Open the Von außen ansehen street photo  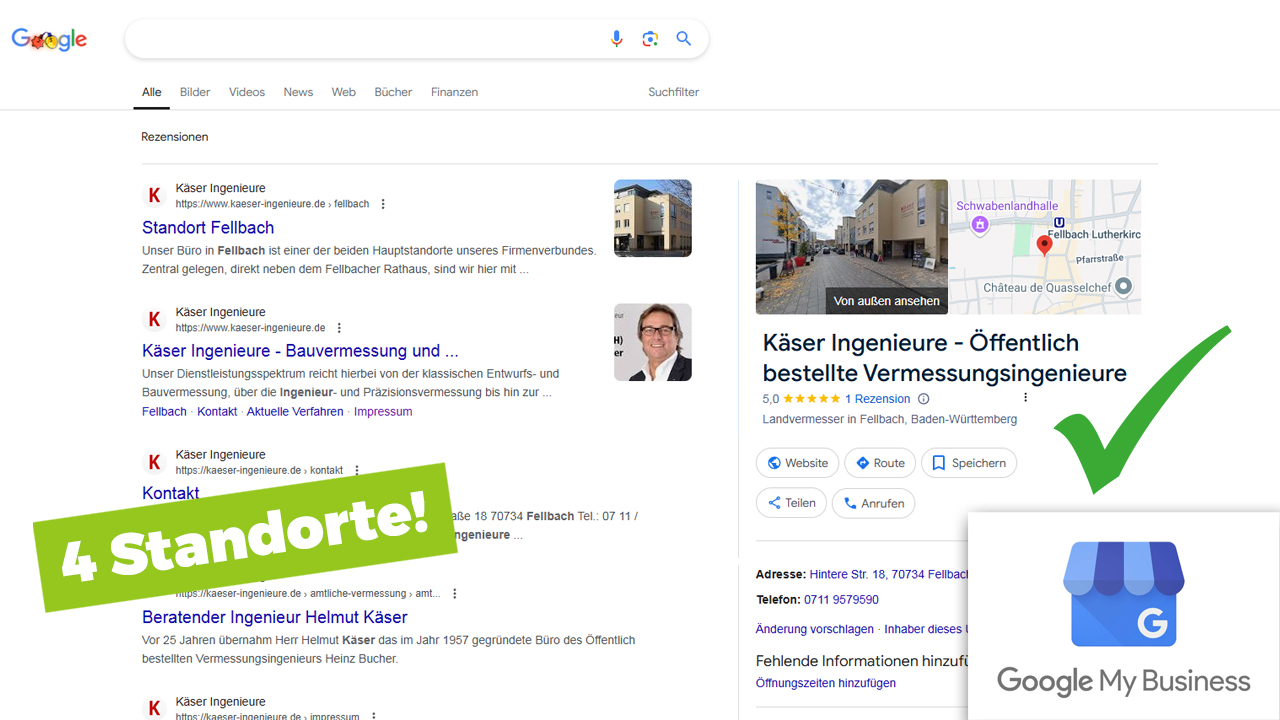click(852, 247)
